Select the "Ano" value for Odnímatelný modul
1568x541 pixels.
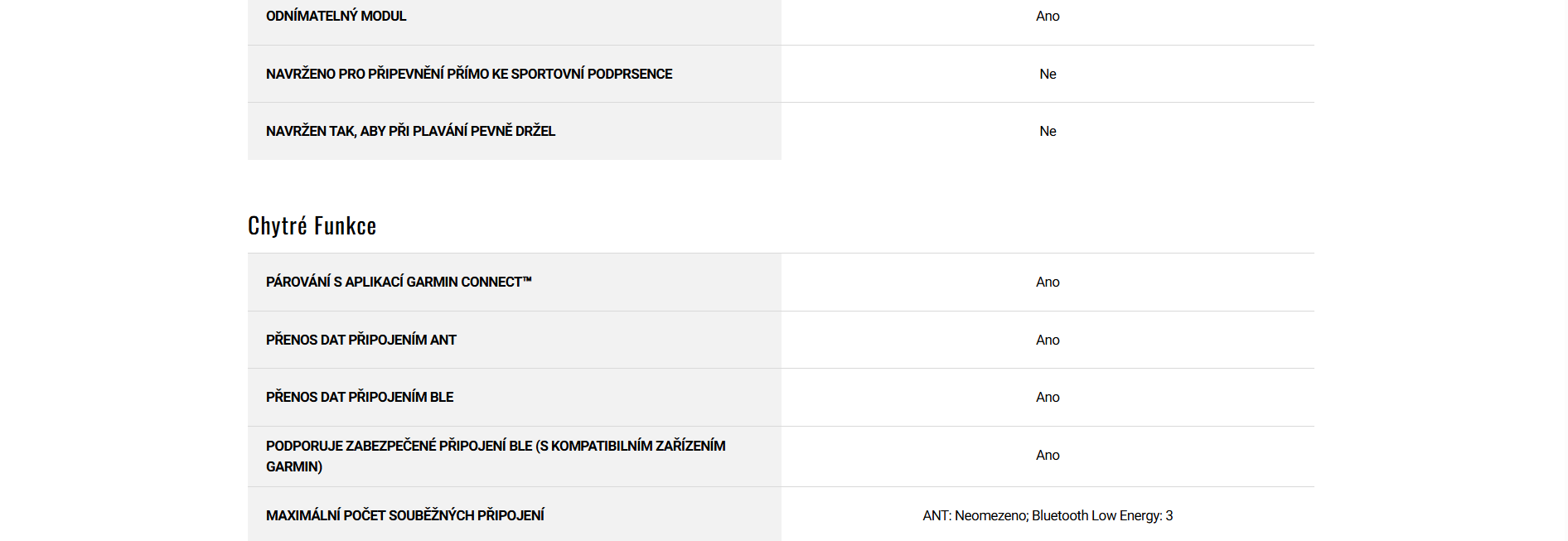pyautogui.click(x=1048, y=16)
